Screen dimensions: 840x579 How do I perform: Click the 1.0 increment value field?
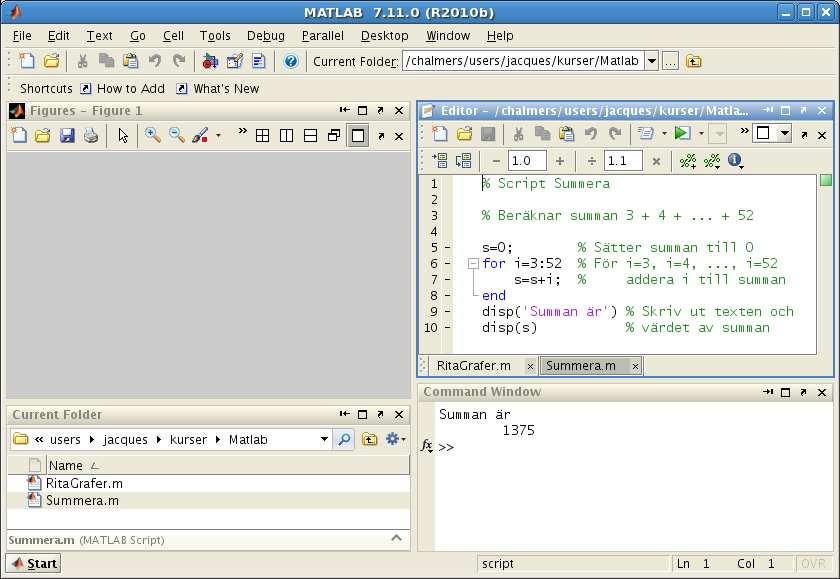(x=527, y=161)
